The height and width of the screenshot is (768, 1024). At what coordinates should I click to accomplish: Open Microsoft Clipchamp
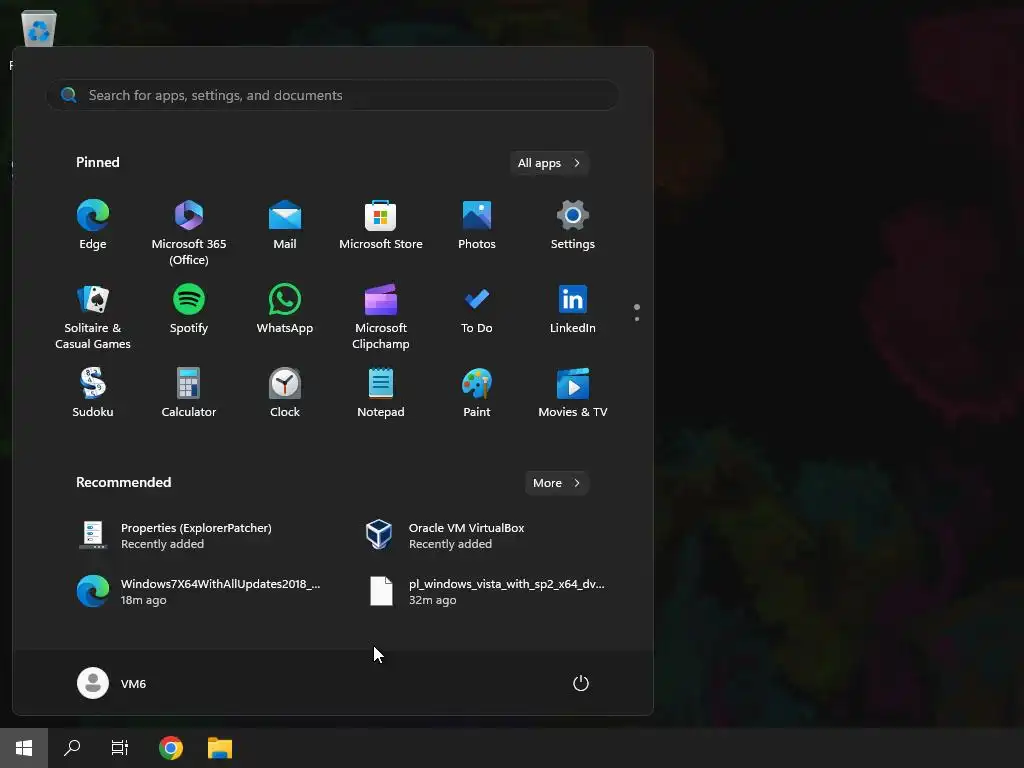pyautogui.click(x=381, y=317)
